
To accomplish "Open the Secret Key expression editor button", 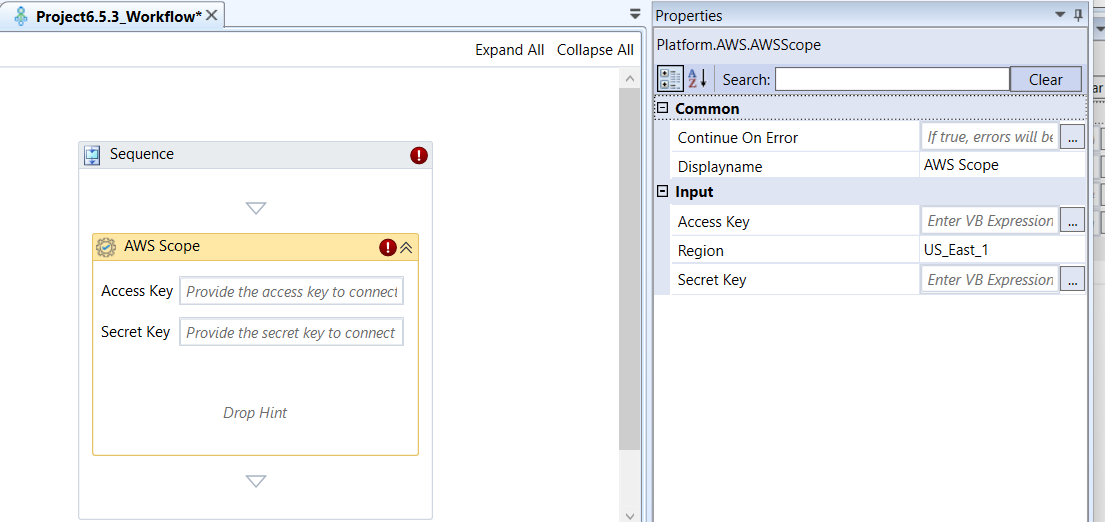I will [x=1072, y=280].
